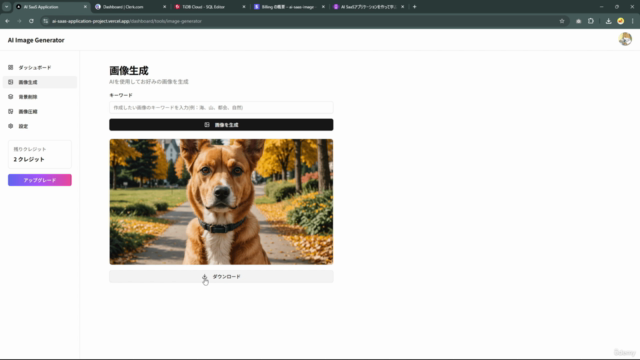Click the dashboard grid icon in sidebar

[x=11, y=67]
